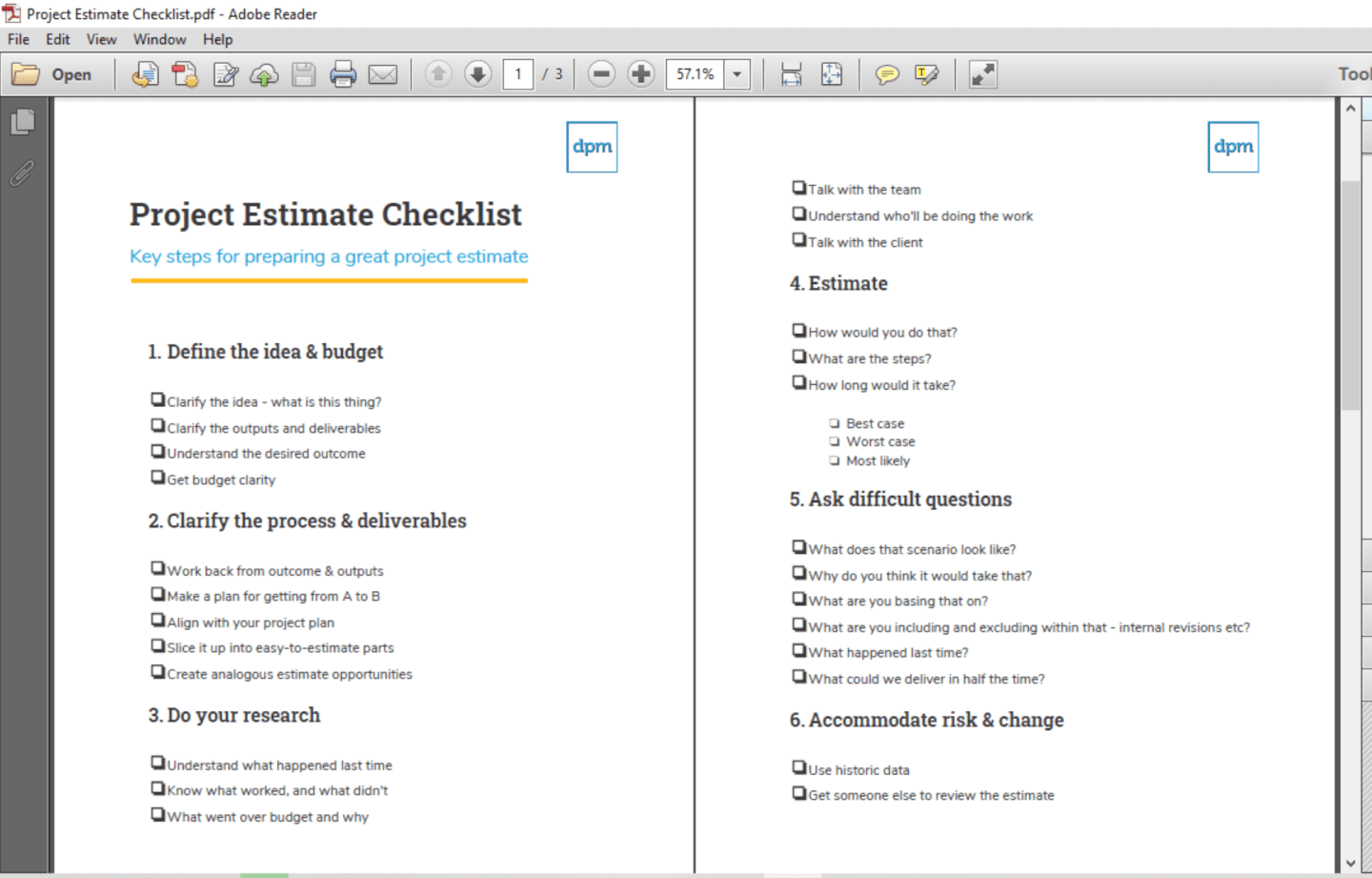Click the page number input field
Image resolution: width=1372 pixels, height=878 pixels.
[517, 73]
